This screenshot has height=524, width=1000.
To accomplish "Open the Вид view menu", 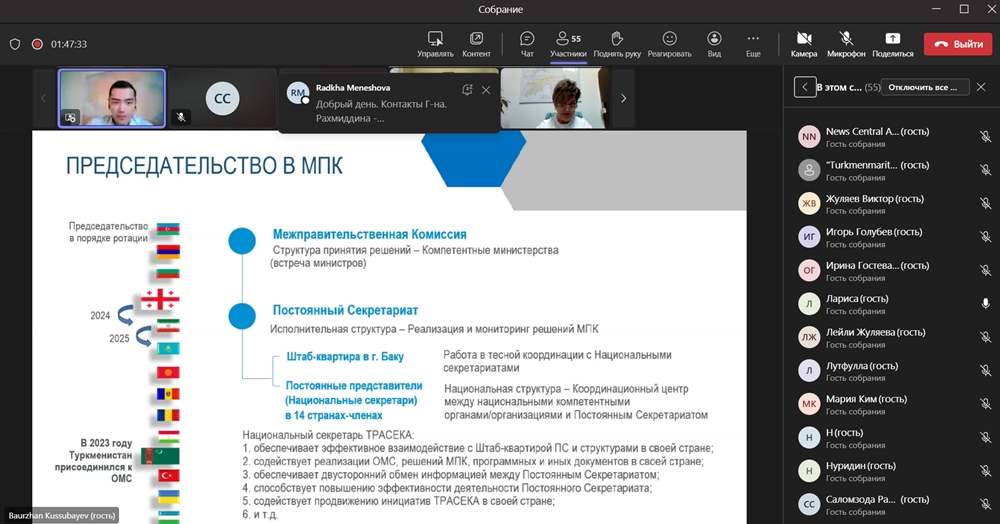I will (714, 44).
